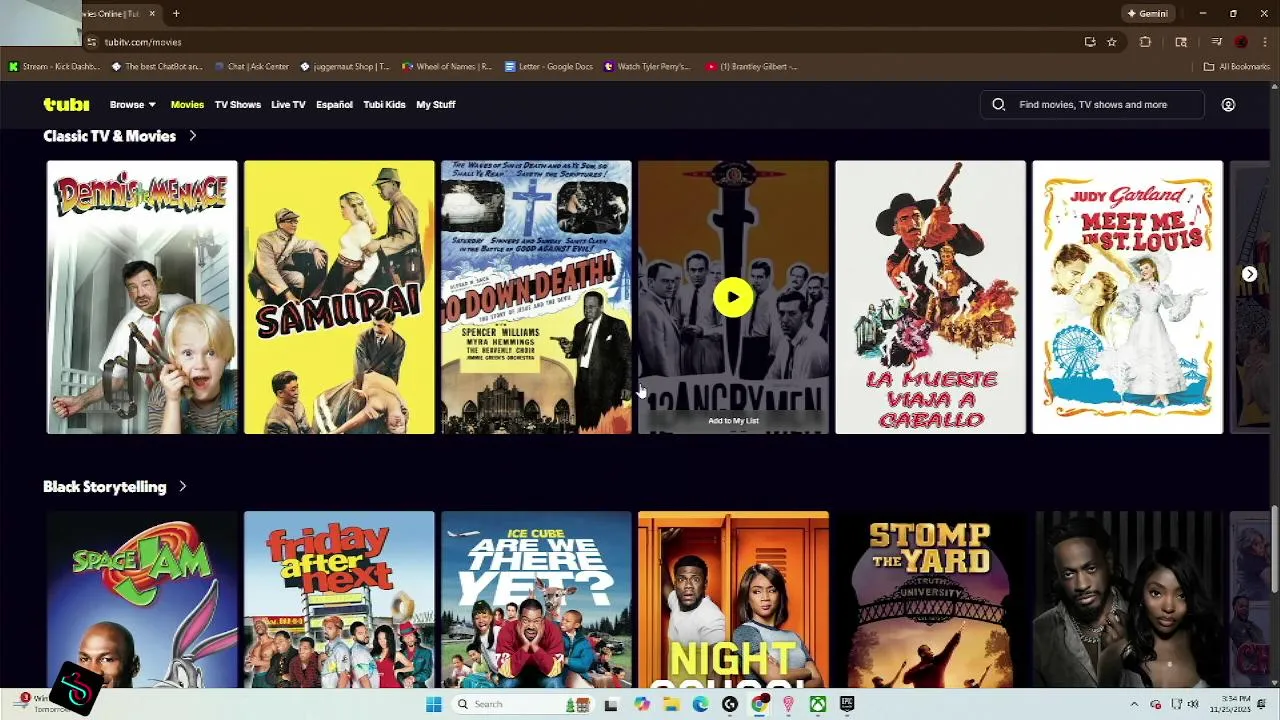Open the account profile icon

(1228, 104)
